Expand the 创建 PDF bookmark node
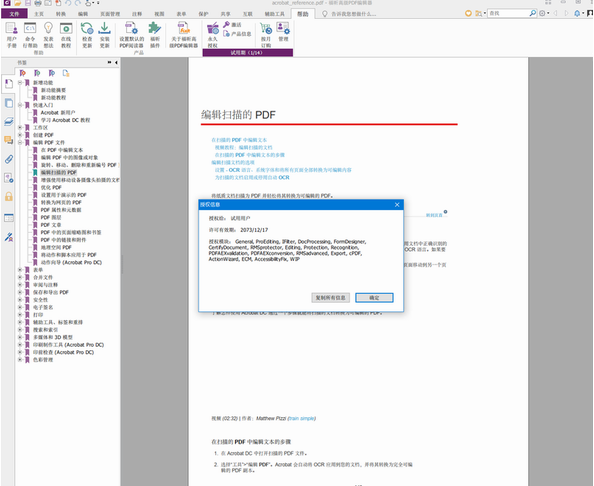Viewport: 594px width, 486px height. pyautogui.click(x=20, y=135)
